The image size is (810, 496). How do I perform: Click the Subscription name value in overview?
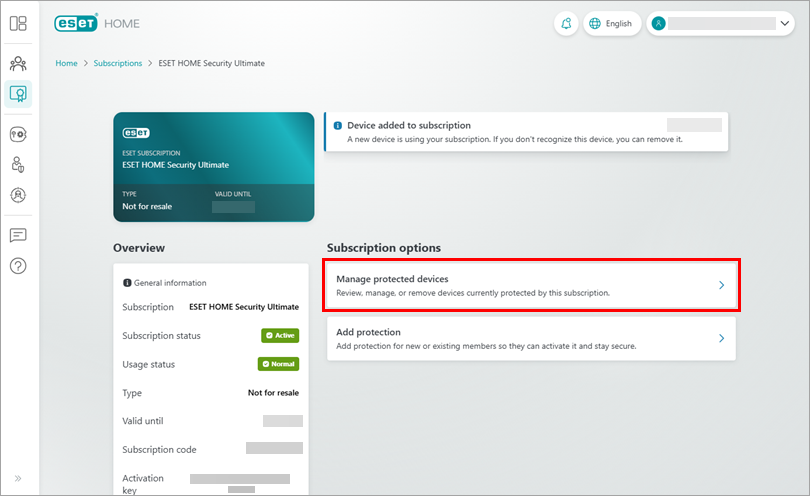[x=244, y=307]
